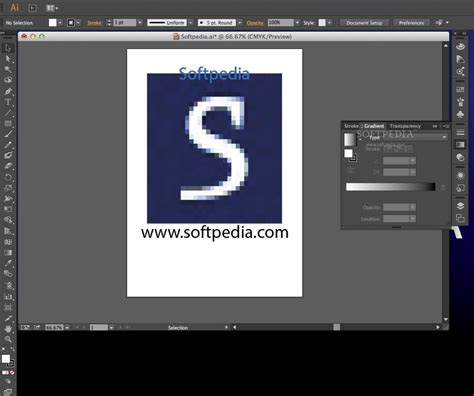The width and height of the screenshot is (474, 396).
Task: Open Location dropdown in Gradient panel
Action: 413,219
